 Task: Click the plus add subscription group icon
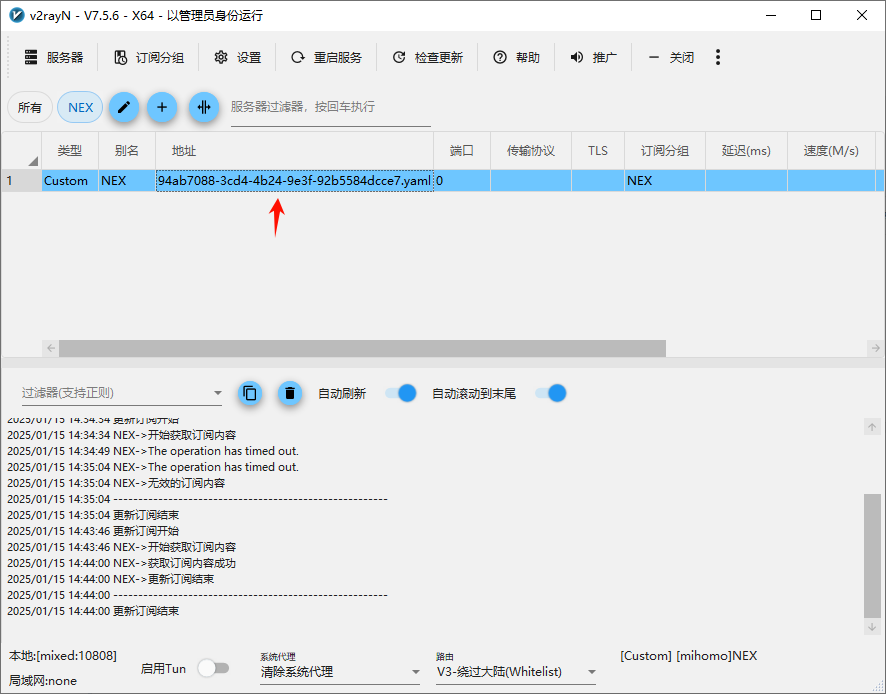pyautogui.click(x=162, y=108)
